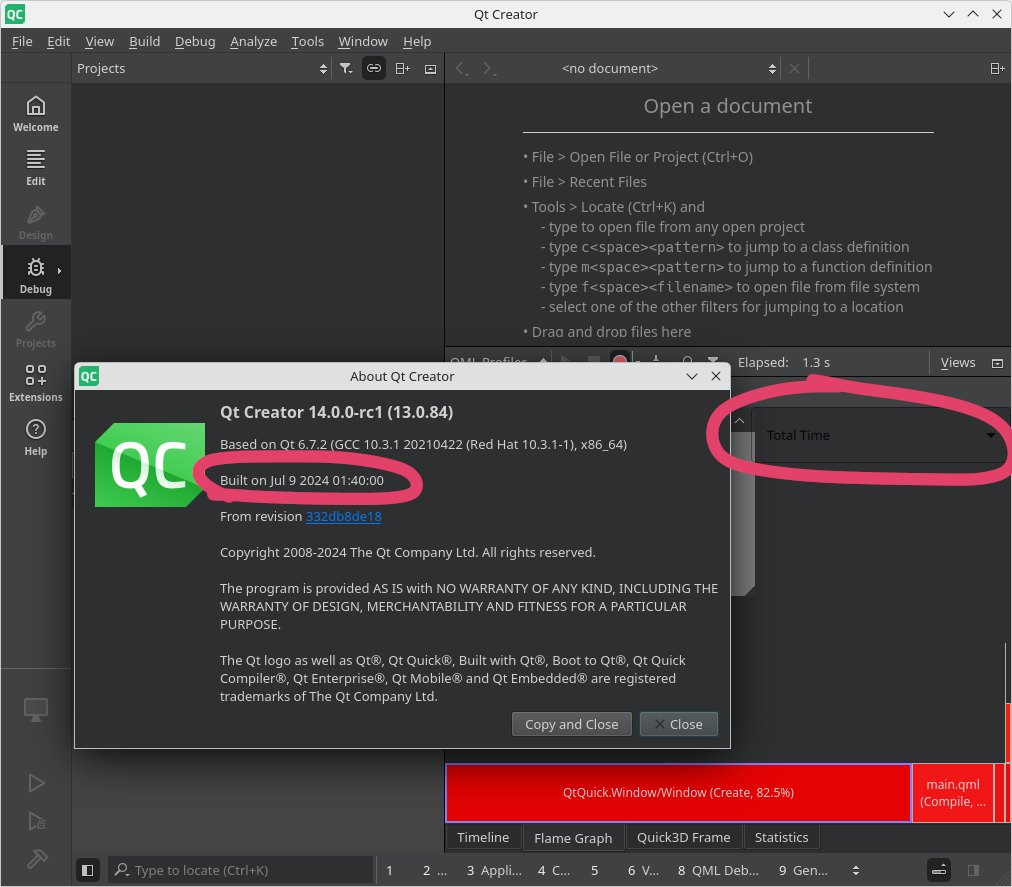Close the current document X icon

794,68
